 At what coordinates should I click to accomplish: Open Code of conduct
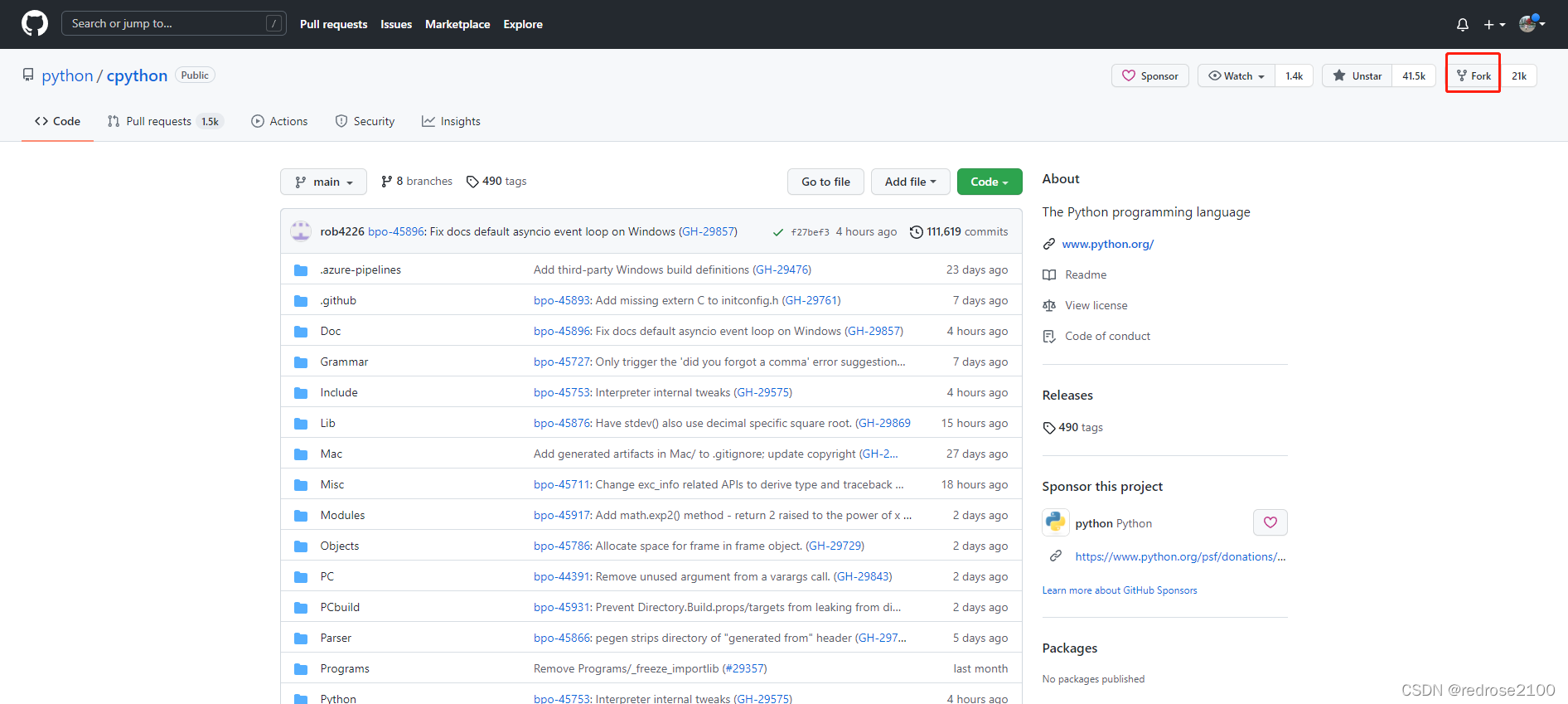click(x=1107, y=336)
